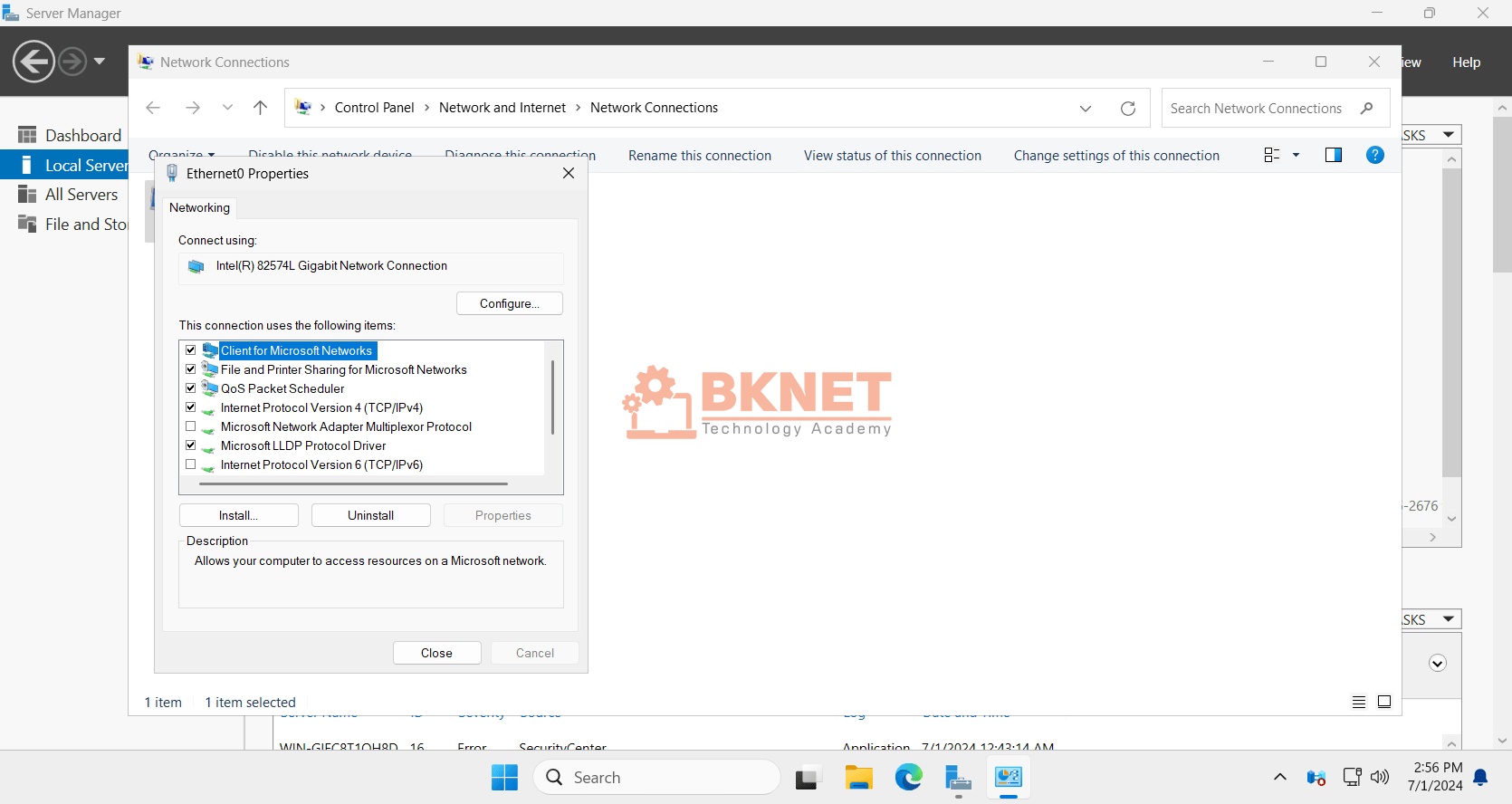Screen dimensions: 1512x804
Task: Open recent locations dropdown in Network Connections
Action: (227, 108)
